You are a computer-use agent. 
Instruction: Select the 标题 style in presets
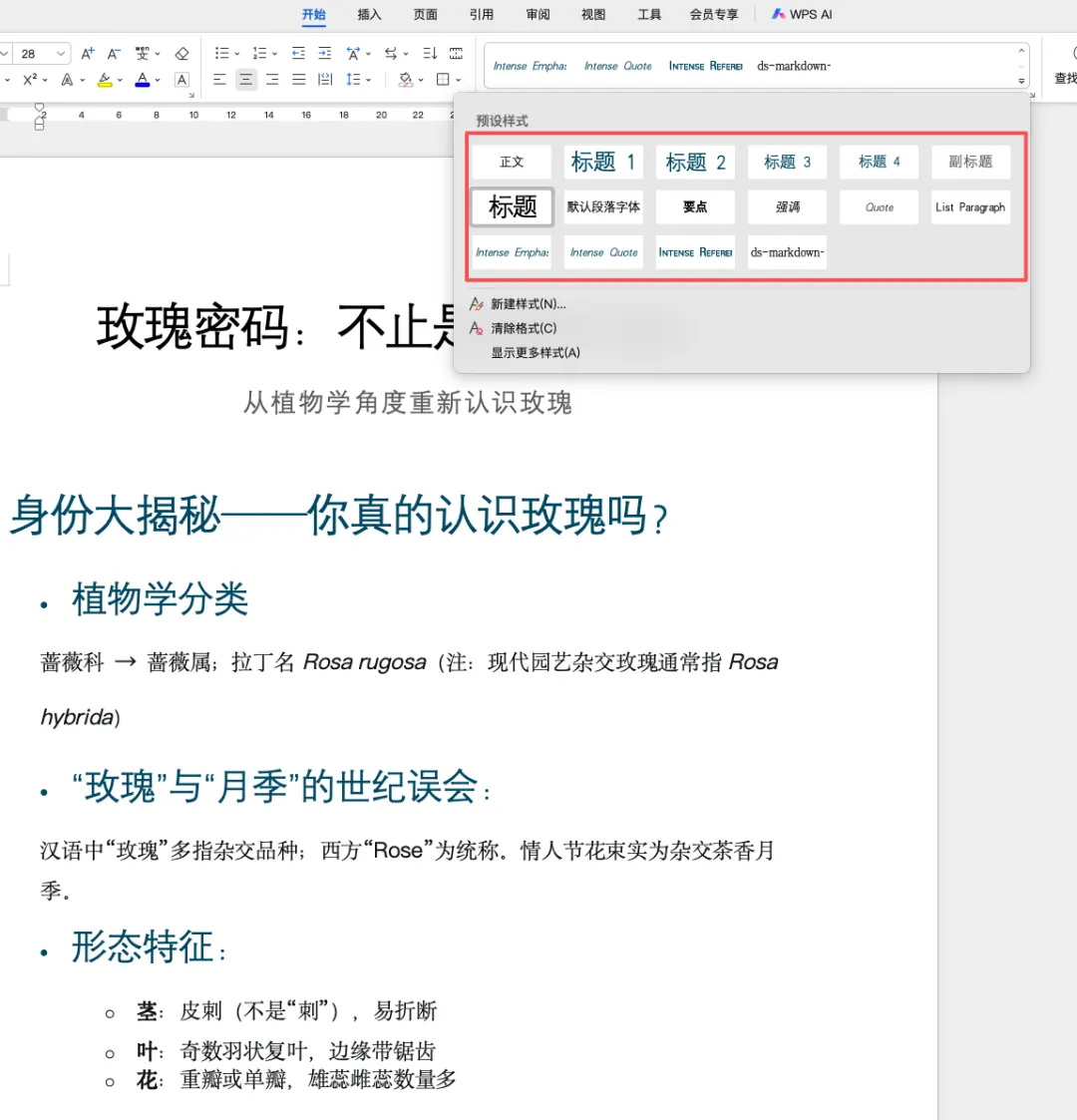(x=513, y=207)
